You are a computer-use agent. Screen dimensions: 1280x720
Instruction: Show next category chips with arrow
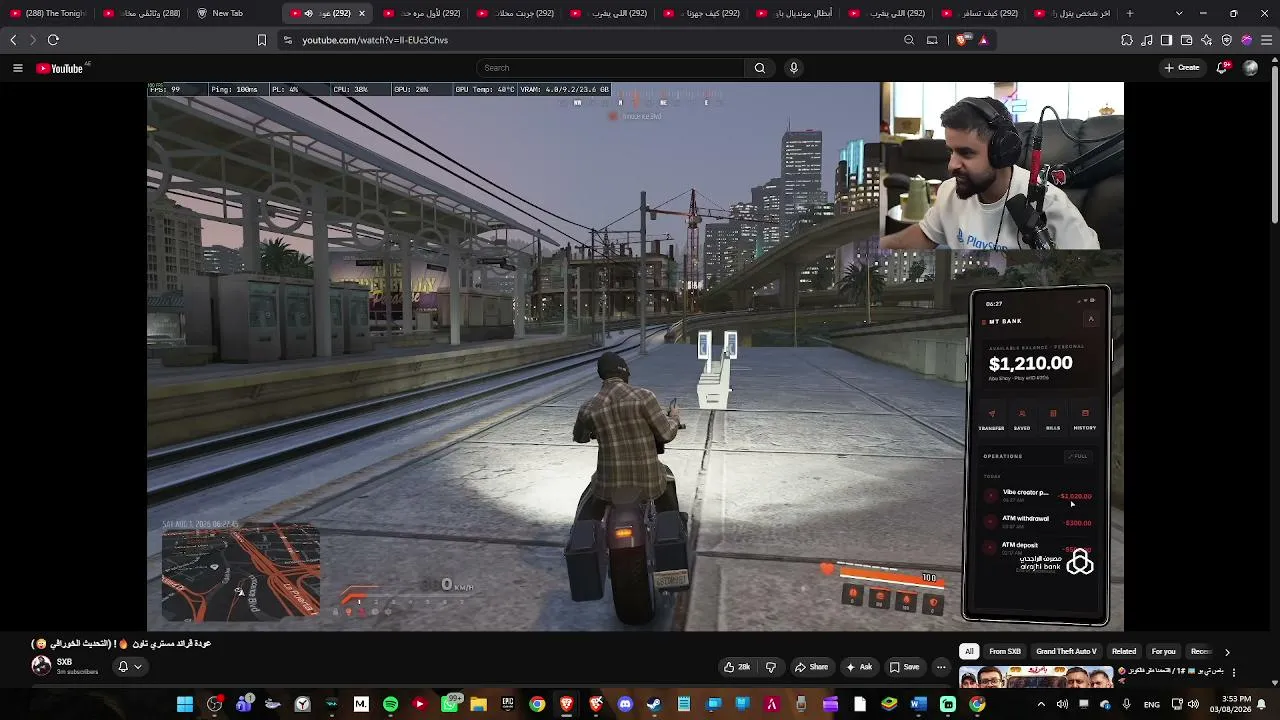coord(1227,652)
